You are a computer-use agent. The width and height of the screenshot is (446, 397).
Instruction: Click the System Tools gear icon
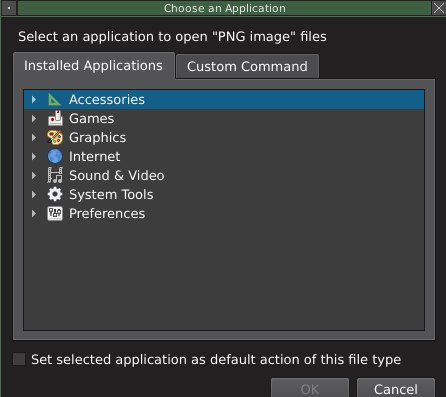tap(55, 194)
